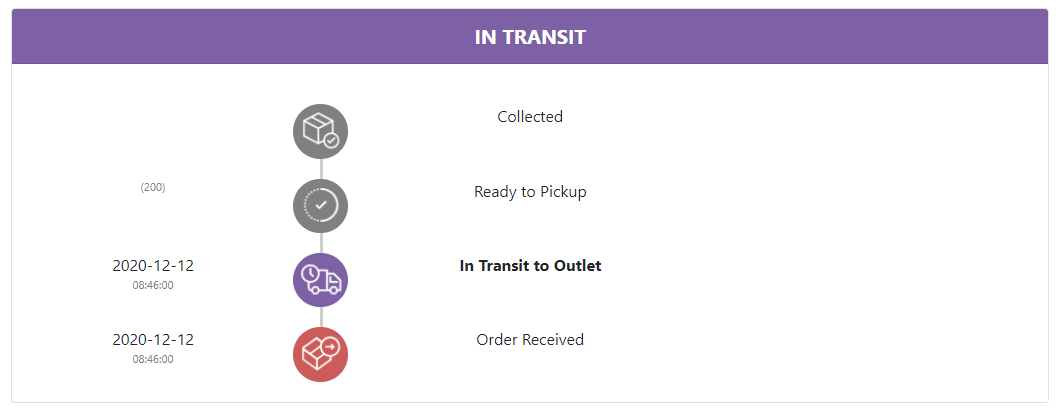Screen dimensions: 1059x411
Task: Click the arrow badge on Order Received icon
Action: (331, 347)
